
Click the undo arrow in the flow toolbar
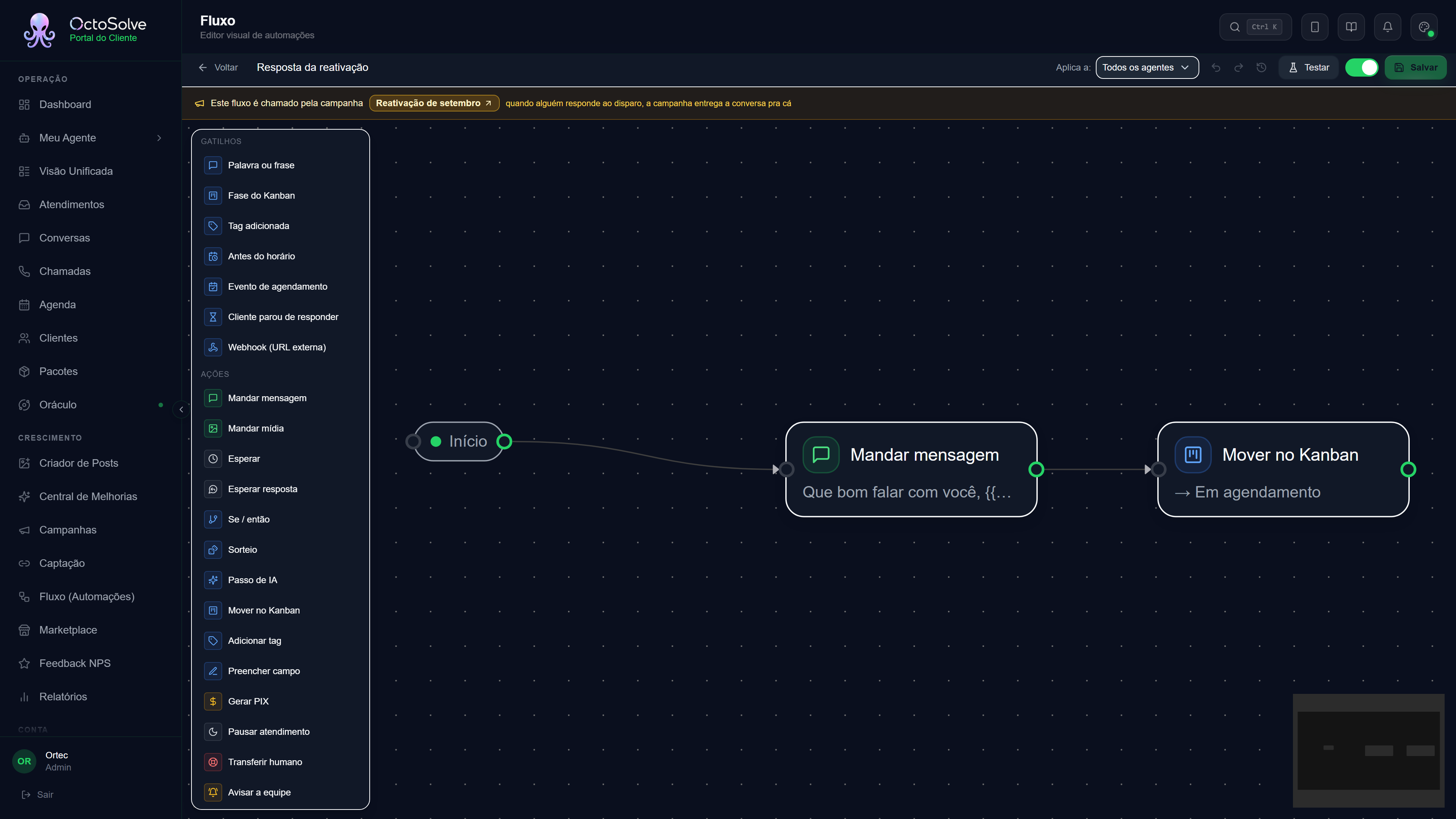pos(1216,67)
